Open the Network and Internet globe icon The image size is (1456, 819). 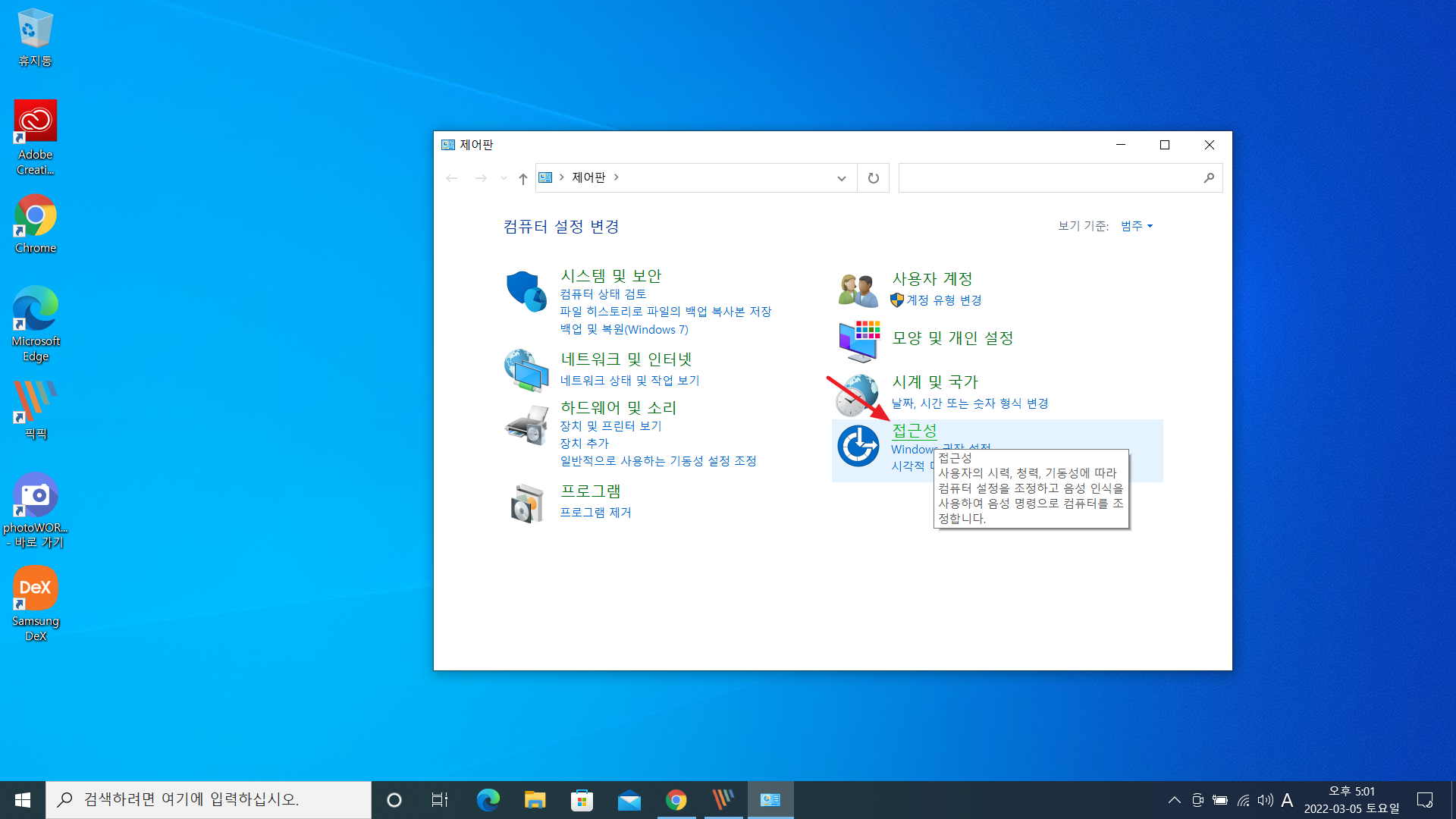(x=526, y=370)
